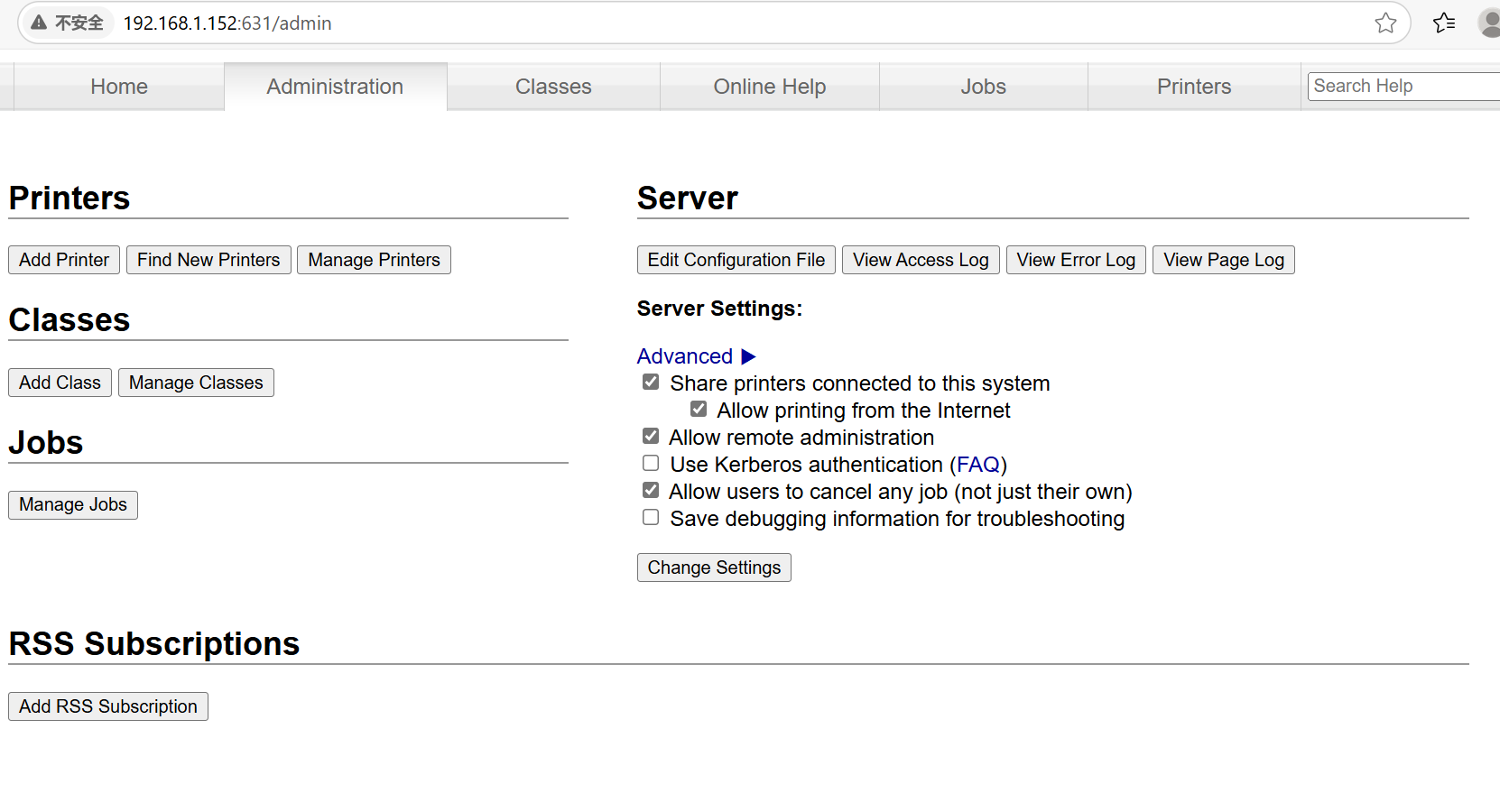
Task: Toggle Allow users to cancel any job
Action: point(651,491)
